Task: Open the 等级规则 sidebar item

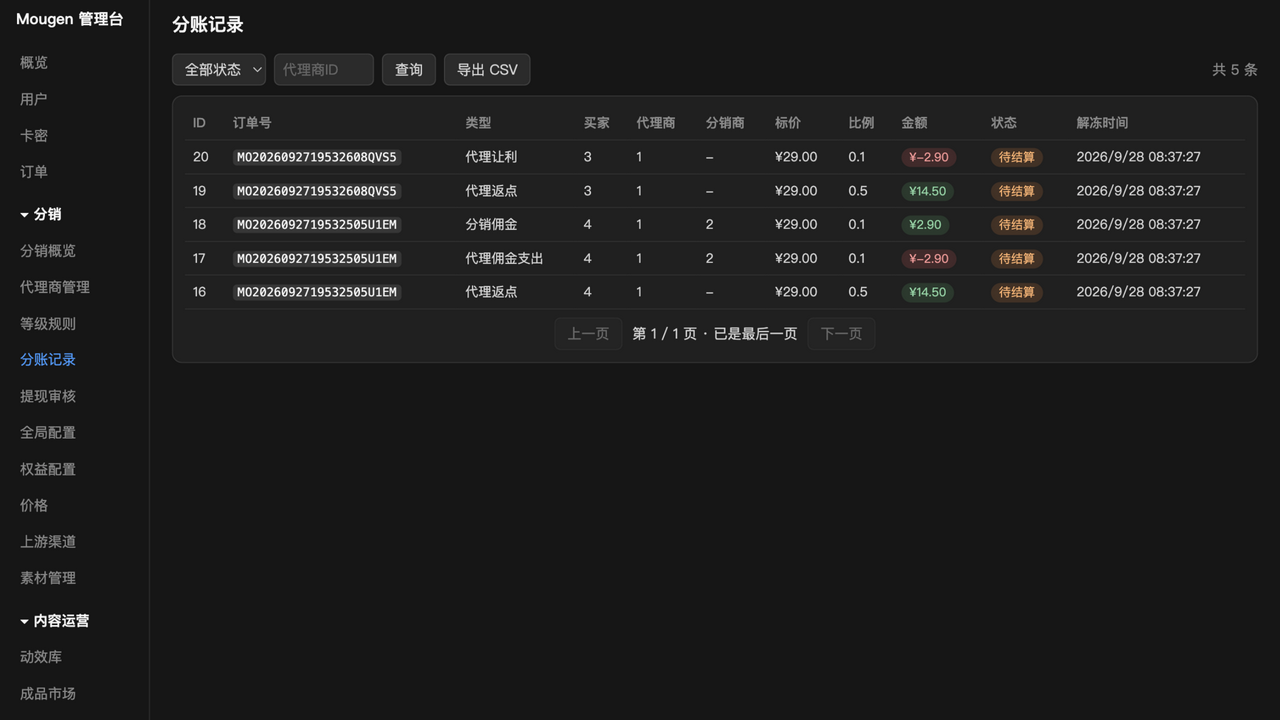Action: tap(48, 324)
